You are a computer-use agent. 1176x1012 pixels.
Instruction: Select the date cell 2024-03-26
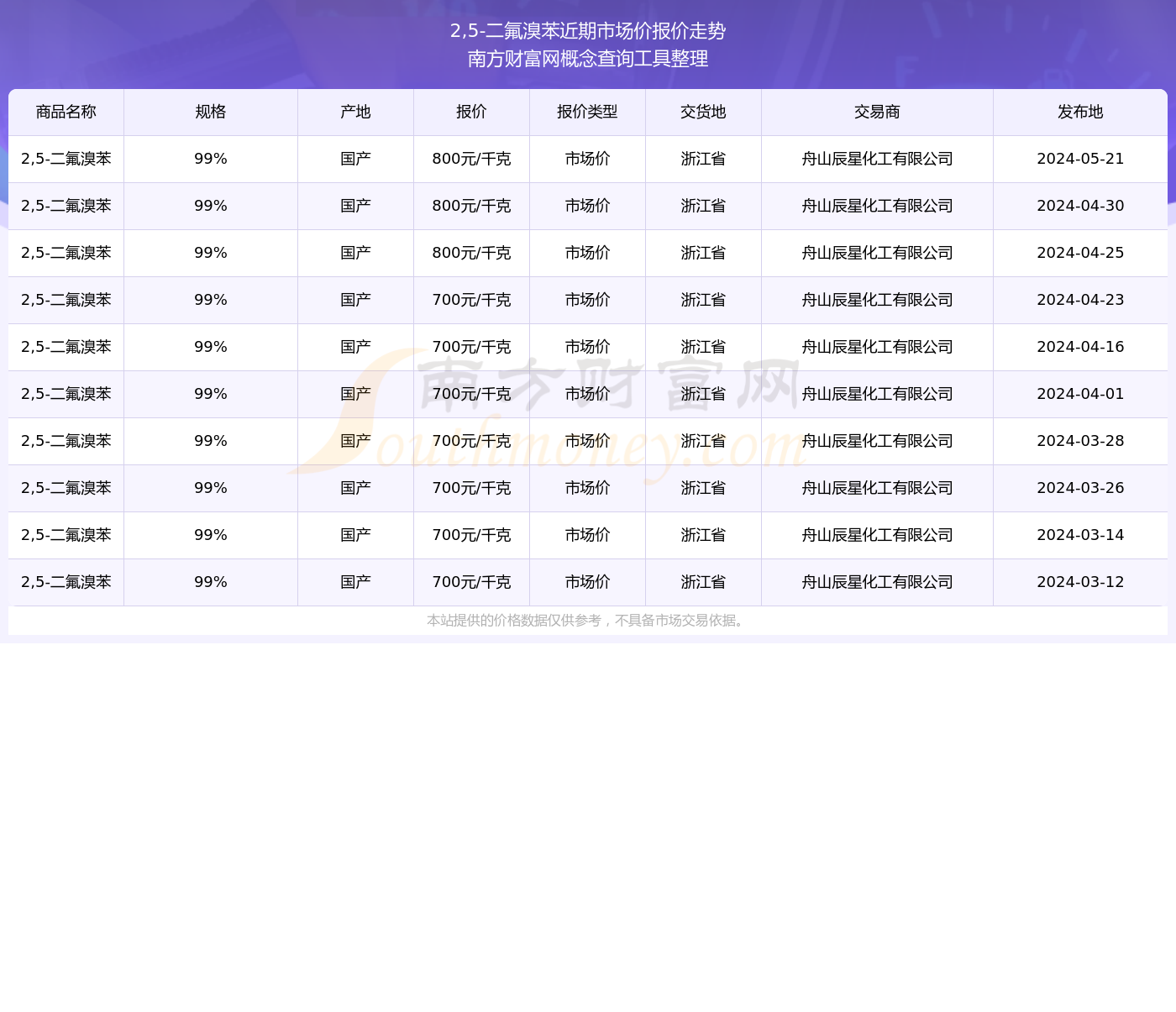pos(1080,489)
